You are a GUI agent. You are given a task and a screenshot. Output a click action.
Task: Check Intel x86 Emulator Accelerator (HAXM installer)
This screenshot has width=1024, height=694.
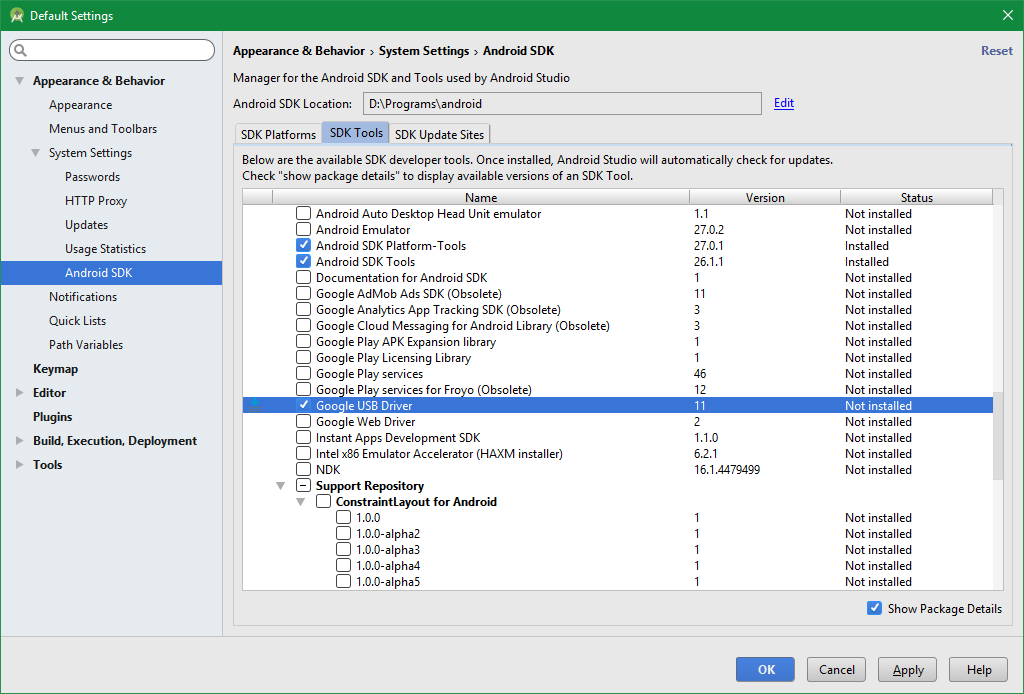point(303,453)
